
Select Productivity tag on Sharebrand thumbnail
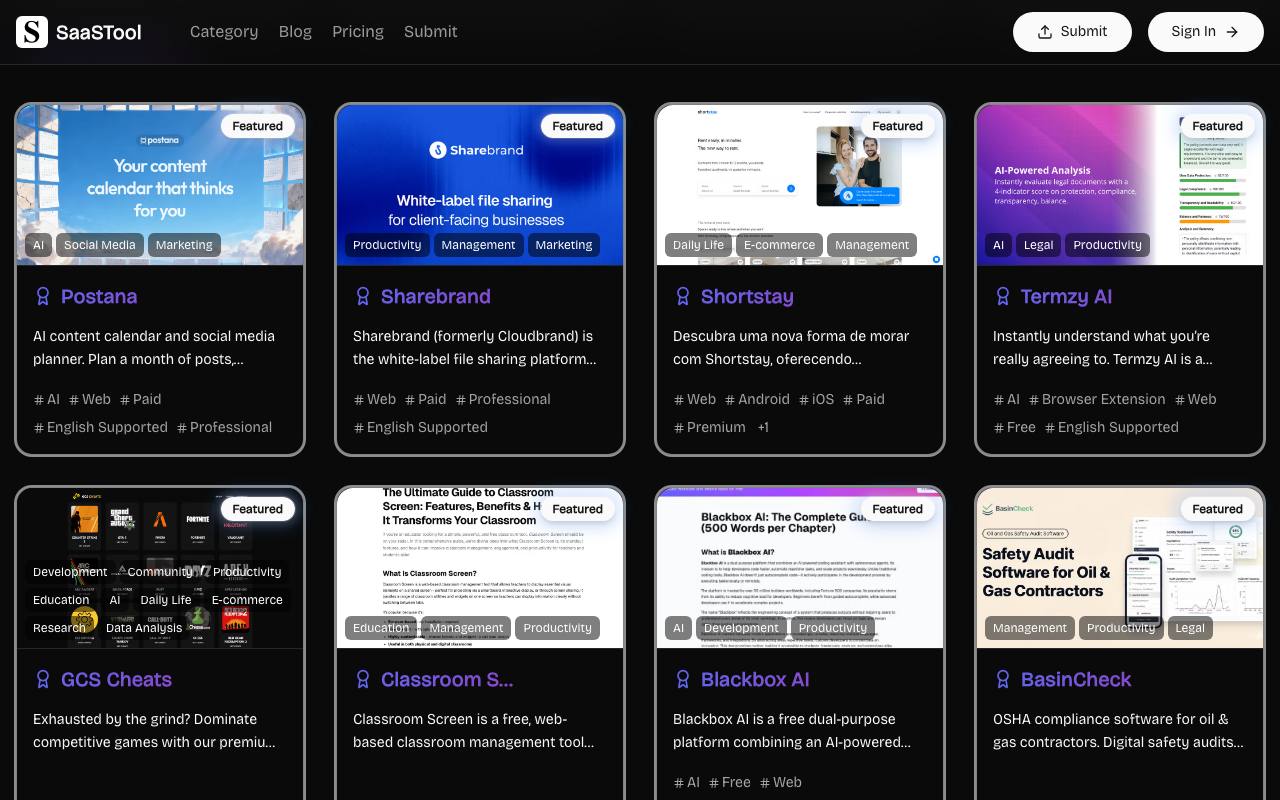(x=387, y=245)
